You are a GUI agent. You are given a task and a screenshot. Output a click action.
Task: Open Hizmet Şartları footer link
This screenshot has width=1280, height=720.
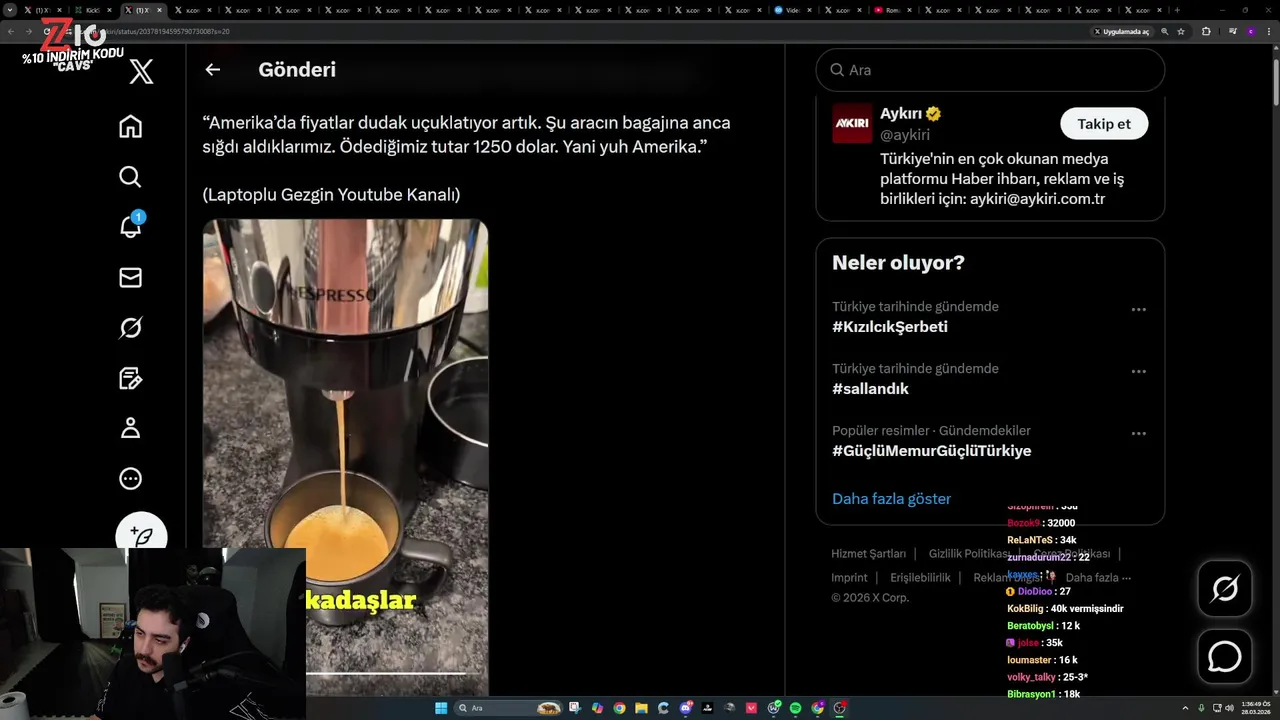point(868,553)
